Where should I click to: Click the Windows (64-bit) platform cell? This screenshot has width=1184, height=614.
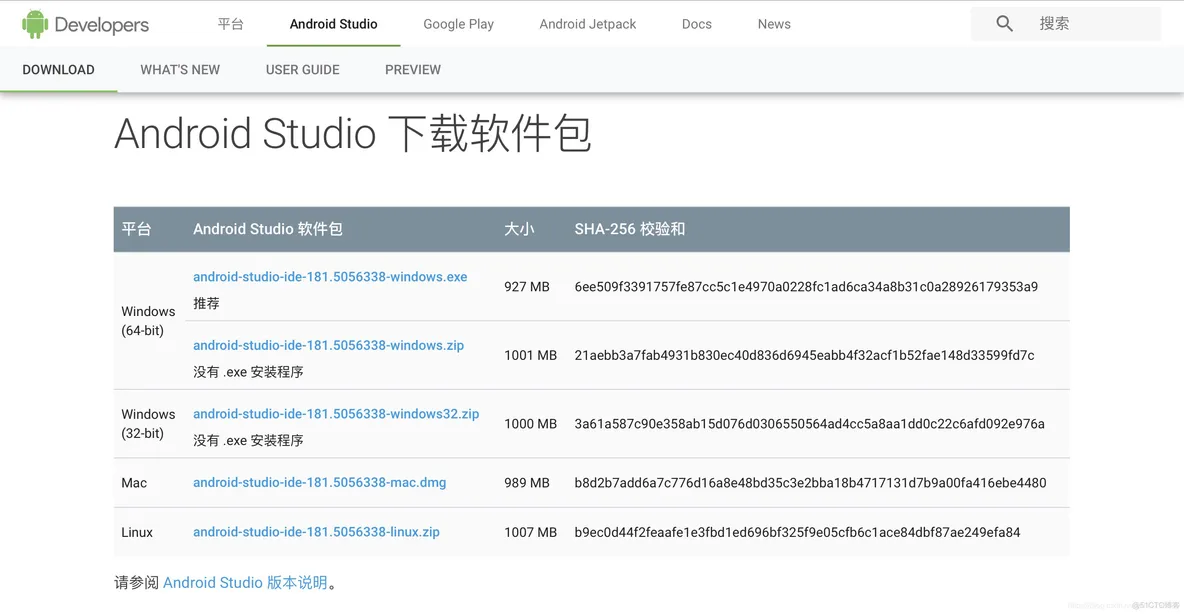(x=148, y=321)
